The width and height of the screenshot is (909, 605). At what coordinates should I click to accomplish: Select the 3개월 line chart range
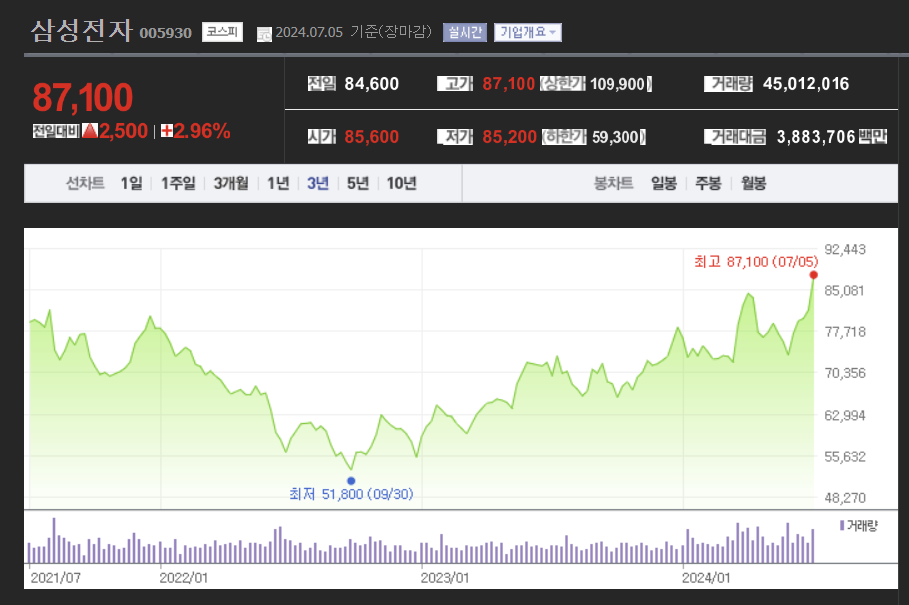click(x=231, y=183)
